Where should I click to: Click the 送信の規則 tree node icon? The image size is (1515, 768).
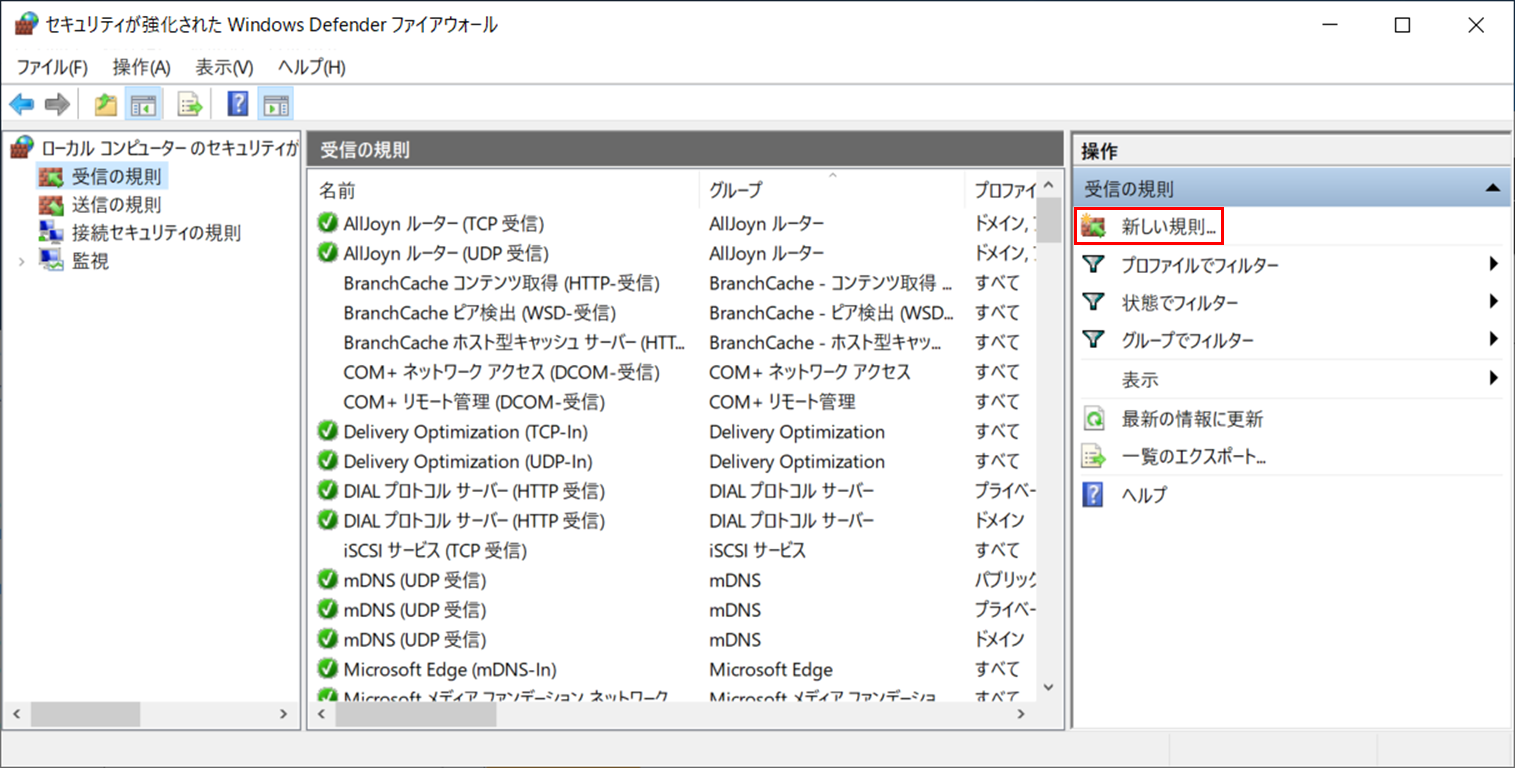point(50,205)
